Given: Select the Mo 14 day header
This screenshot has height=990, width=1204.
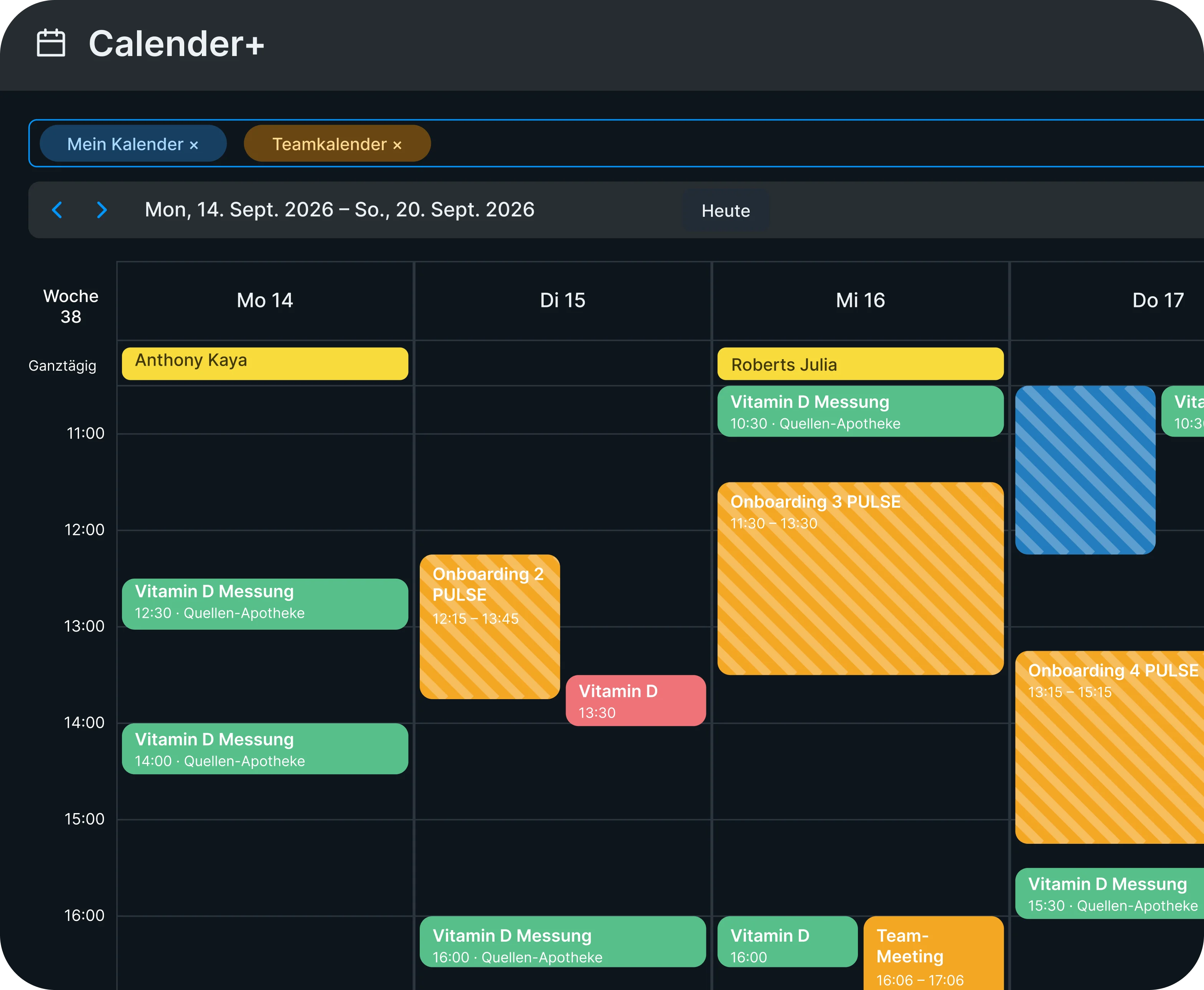Looking at the screenshot, I should 265,300.
